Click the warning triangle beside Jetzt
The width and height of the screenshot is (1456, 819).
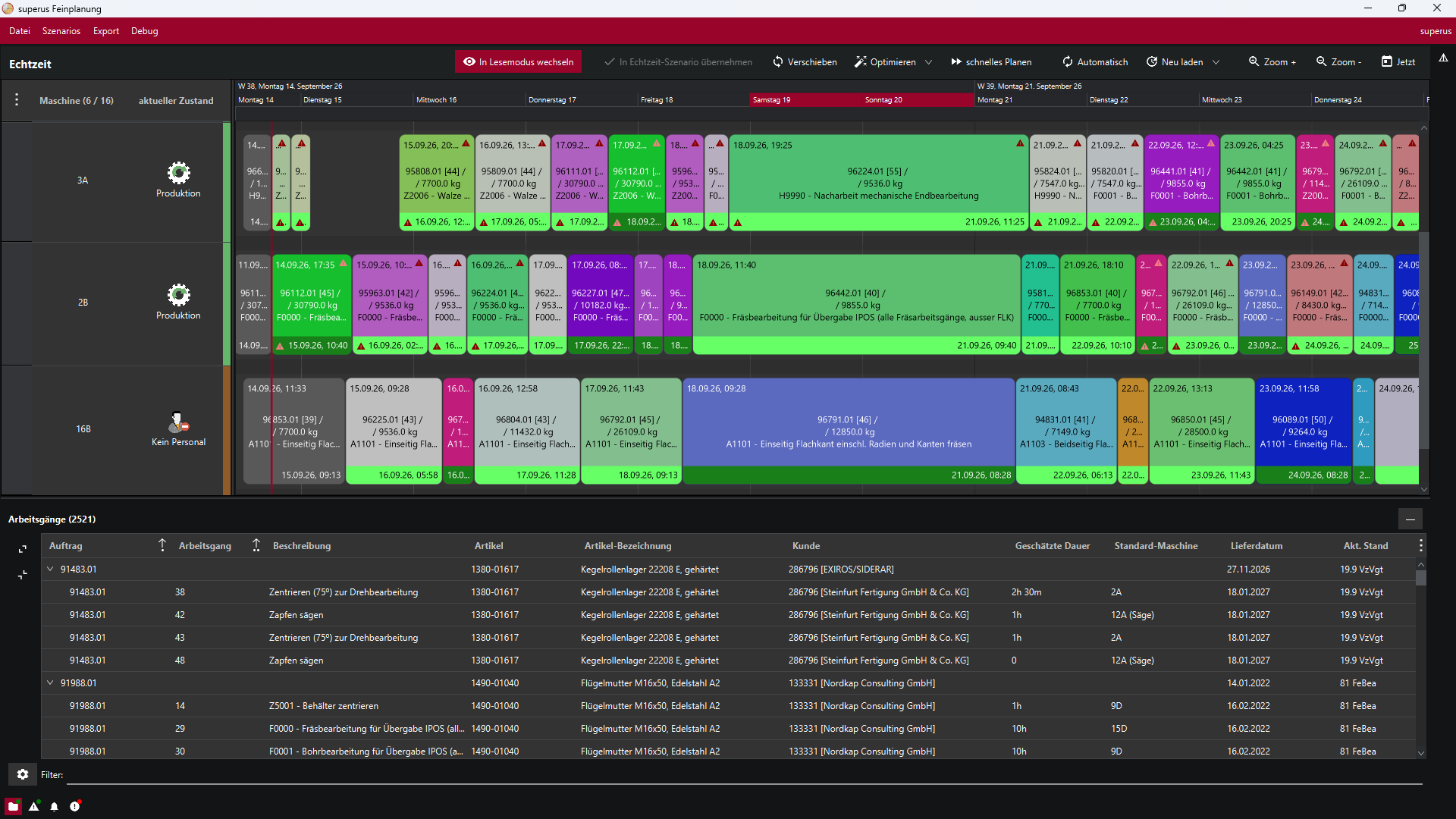[1443, 58]
